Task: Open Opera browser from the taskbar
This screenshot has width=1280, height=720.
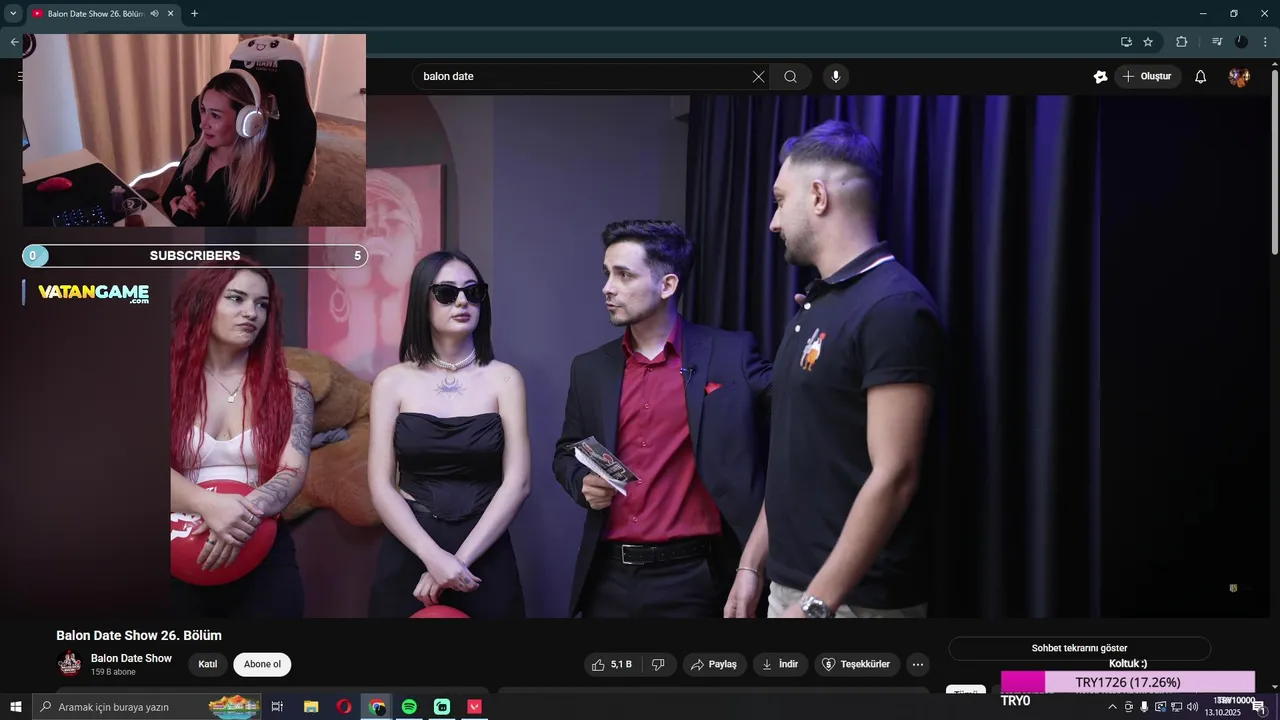Action: 344,707
